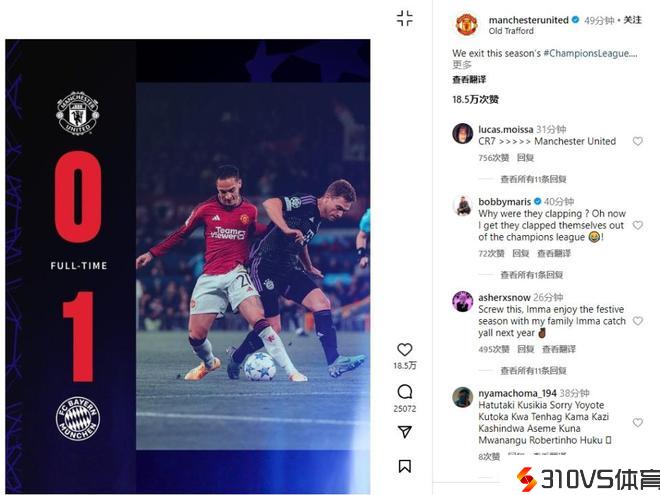
Task: Click 查看翻译 under the post caption
Action: click(x=469, y=80)
